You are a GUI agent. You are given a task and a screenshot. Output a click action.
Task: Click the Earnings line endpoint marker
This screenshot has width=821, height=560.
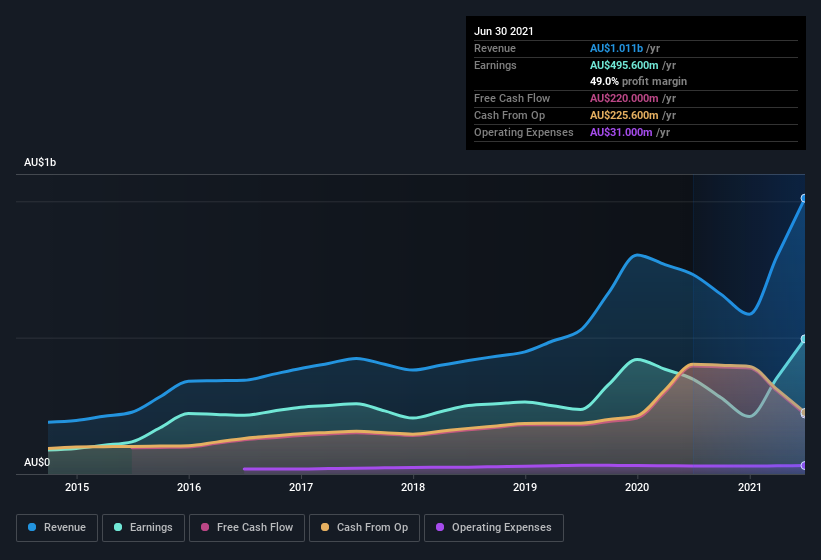click(804, 339)
